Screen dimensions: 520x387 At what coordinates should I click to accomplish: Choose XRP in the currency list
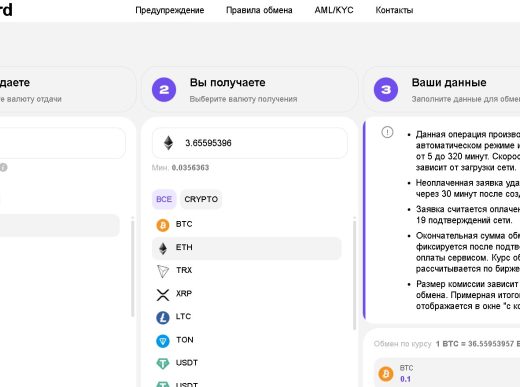point(247,294)
